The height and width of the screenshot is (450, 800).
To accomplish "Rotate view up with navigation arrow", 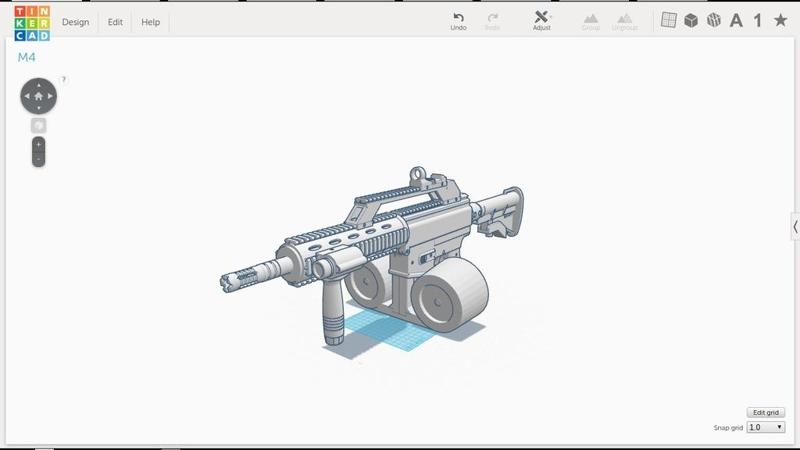I will pyautogui.click(x=38, y=85).
